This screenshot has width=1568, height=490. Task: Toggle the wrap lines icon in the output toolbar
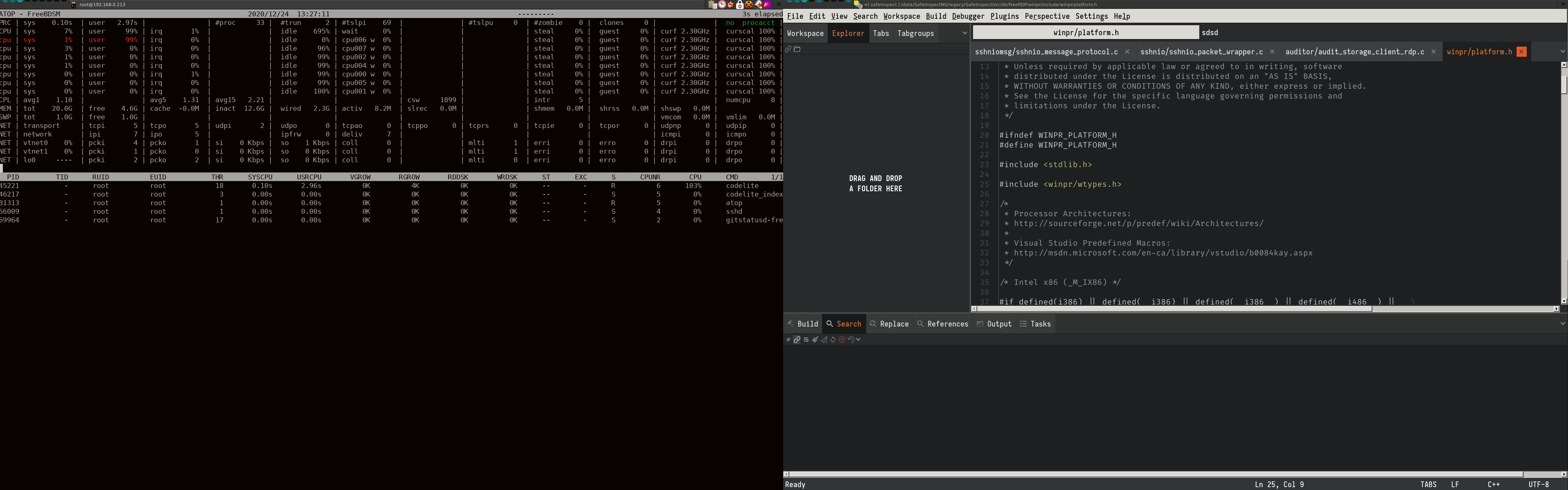tap(806, 340)
